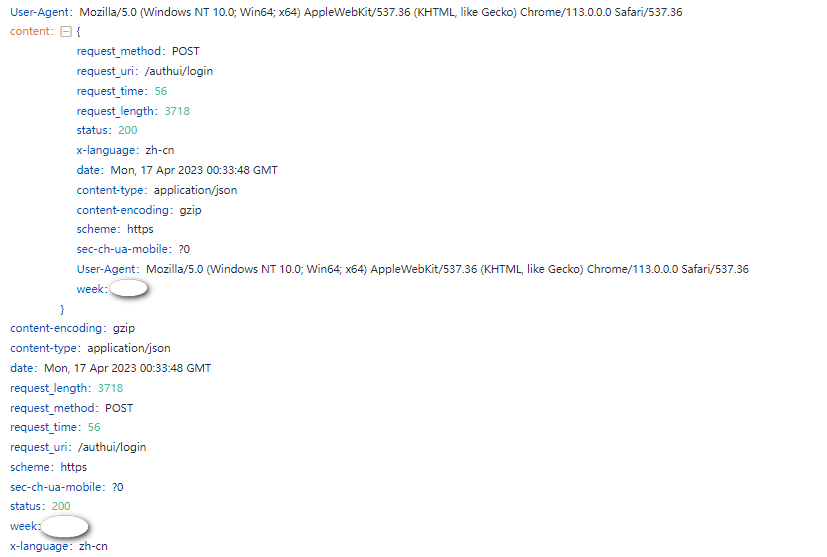This screenshot has height=557, width=827.
Task: Click the top-level content-encoding gzip value
Action: 124,328
